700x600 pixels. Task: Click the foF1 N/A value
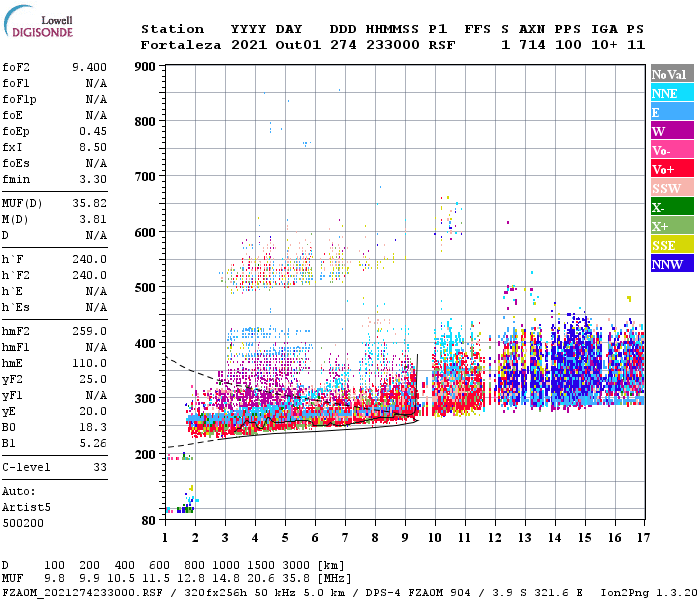pos(96,83)
